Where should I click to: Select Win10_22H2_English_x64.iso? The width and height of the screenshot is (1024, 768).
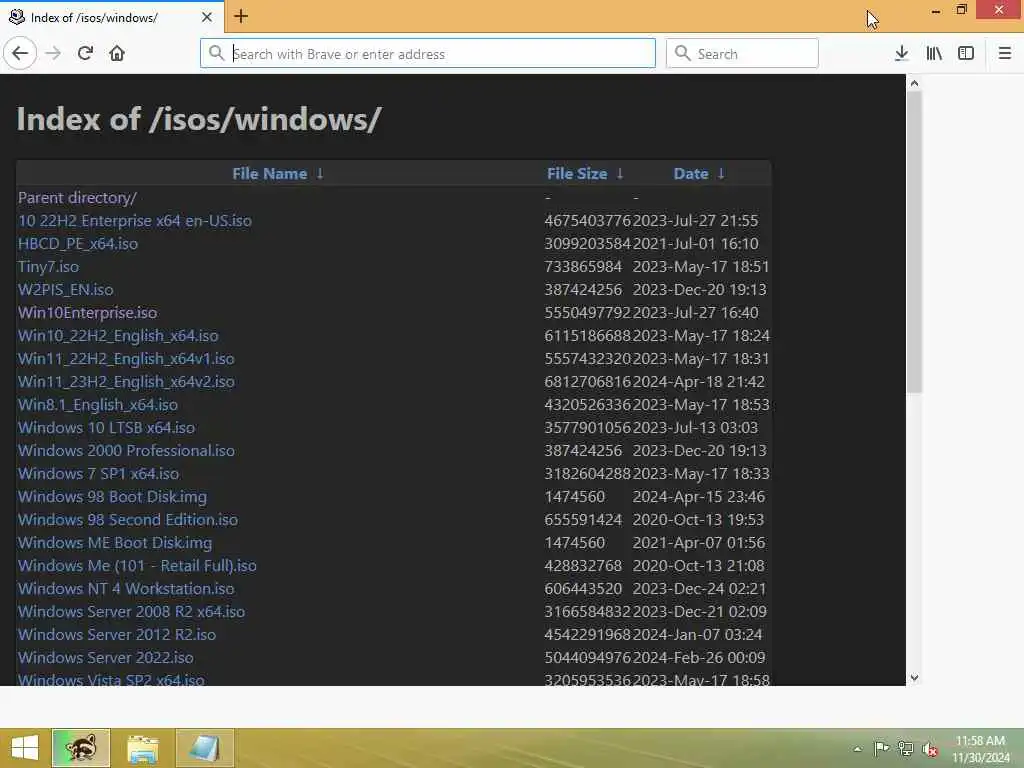point(118,336)
